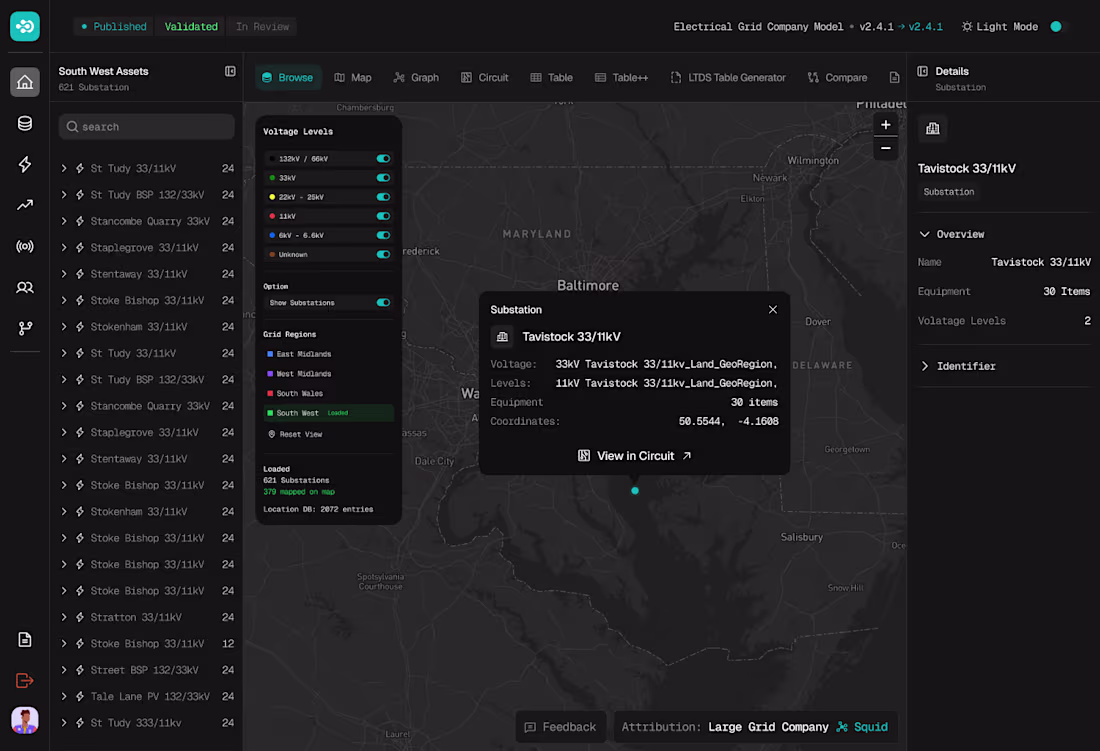
Task: Expand the first Stokenham 33/11kV row
Action: [64, 327]
